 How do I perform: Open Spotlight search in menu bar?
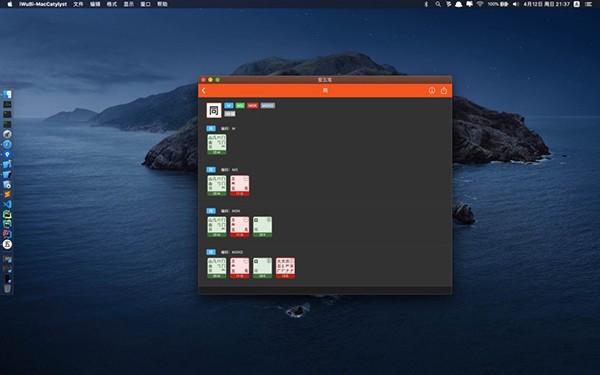[x=438, y=4]
